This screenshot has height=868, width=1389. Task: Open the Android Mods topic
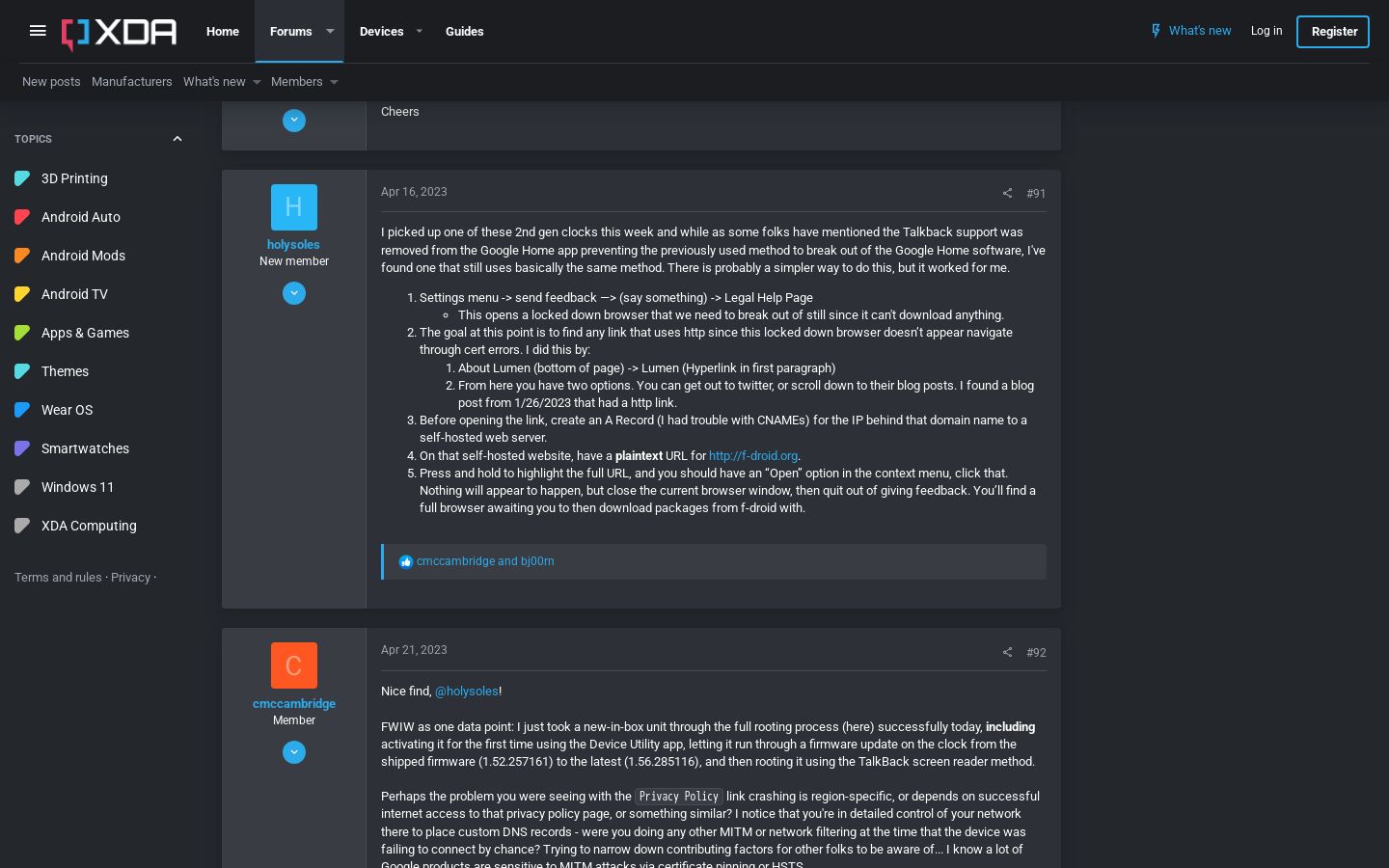(x=83, y=256)
